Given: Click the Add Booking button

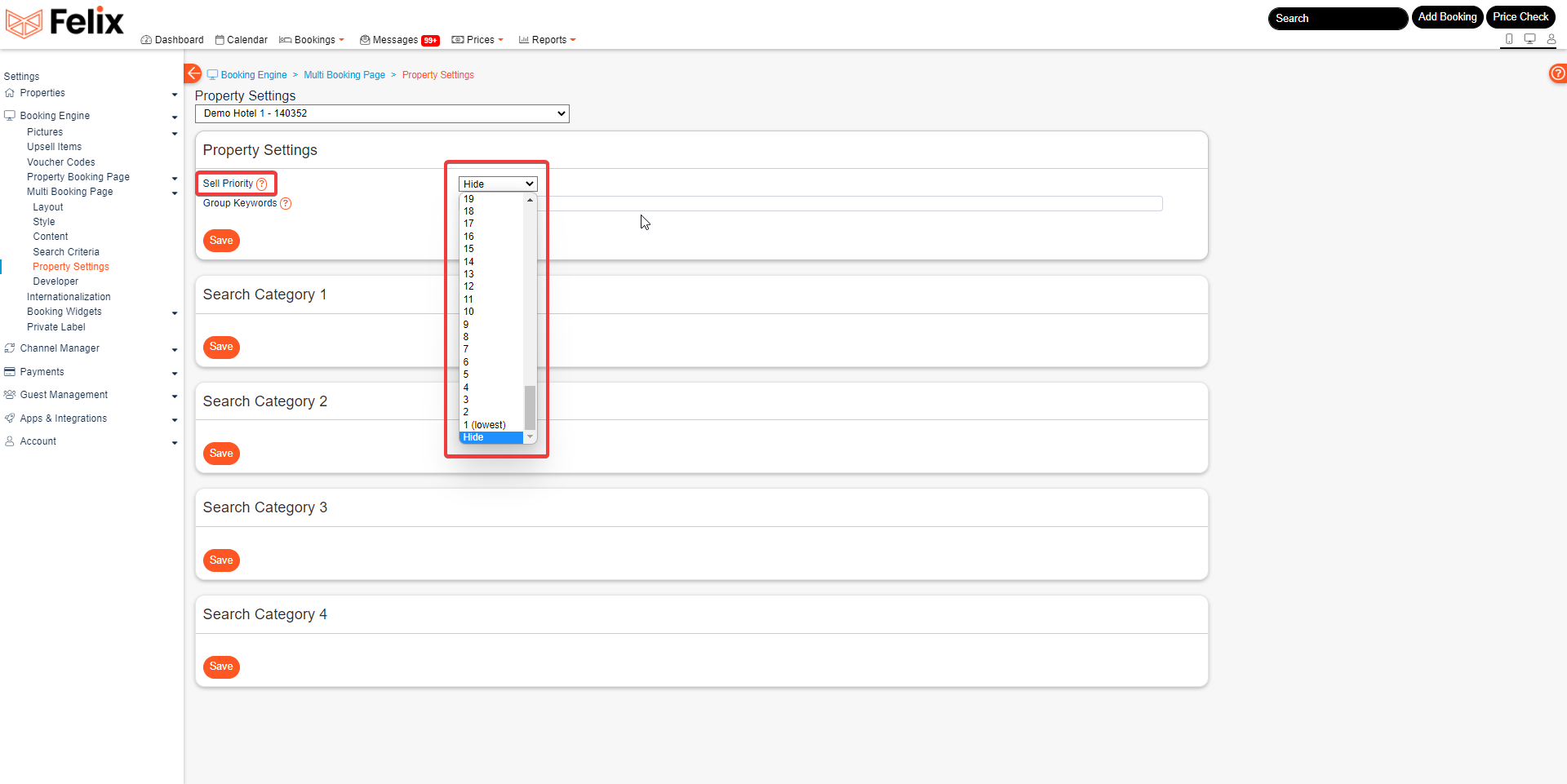Looking at the screenshot, I should (x=1447, y=17).
